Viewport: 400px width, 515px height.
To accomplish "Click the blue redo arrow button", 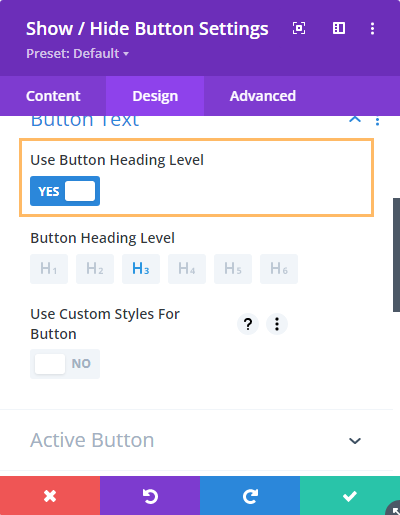I will point(250,496).
